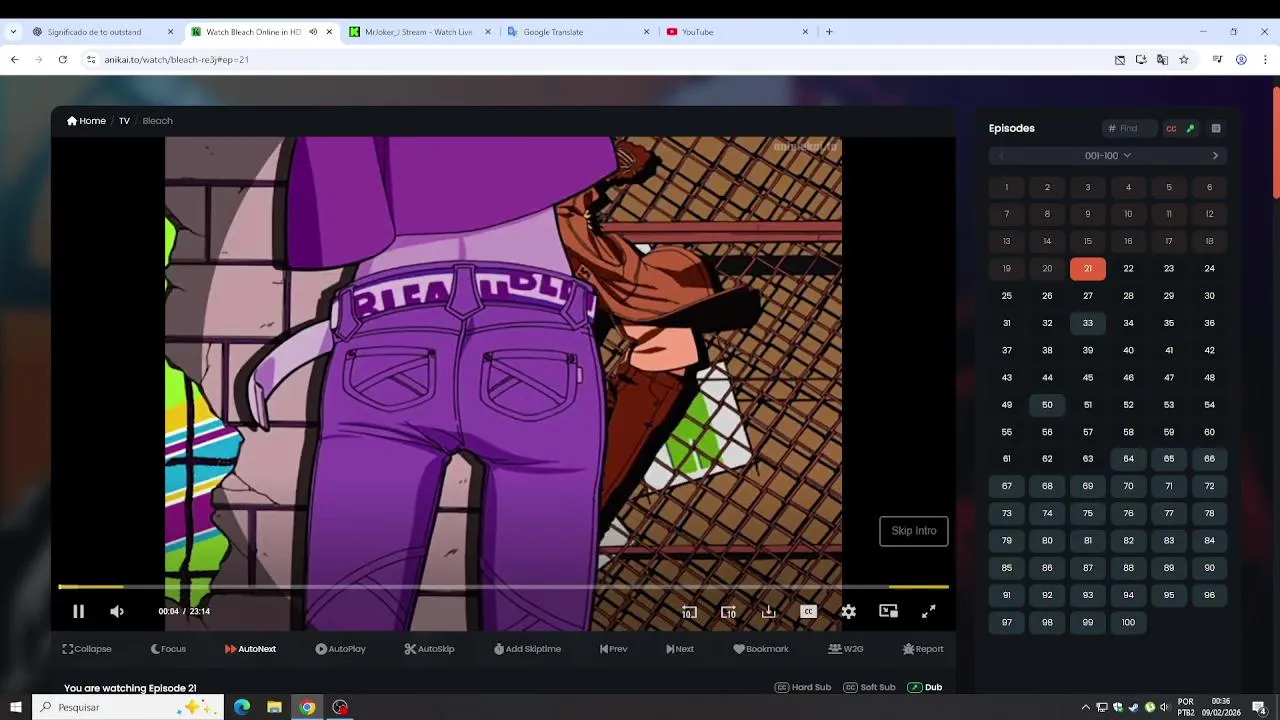This screenshot has width=1280, height=720.
Task: Go to the Next episode
Action: coord(680,649)
